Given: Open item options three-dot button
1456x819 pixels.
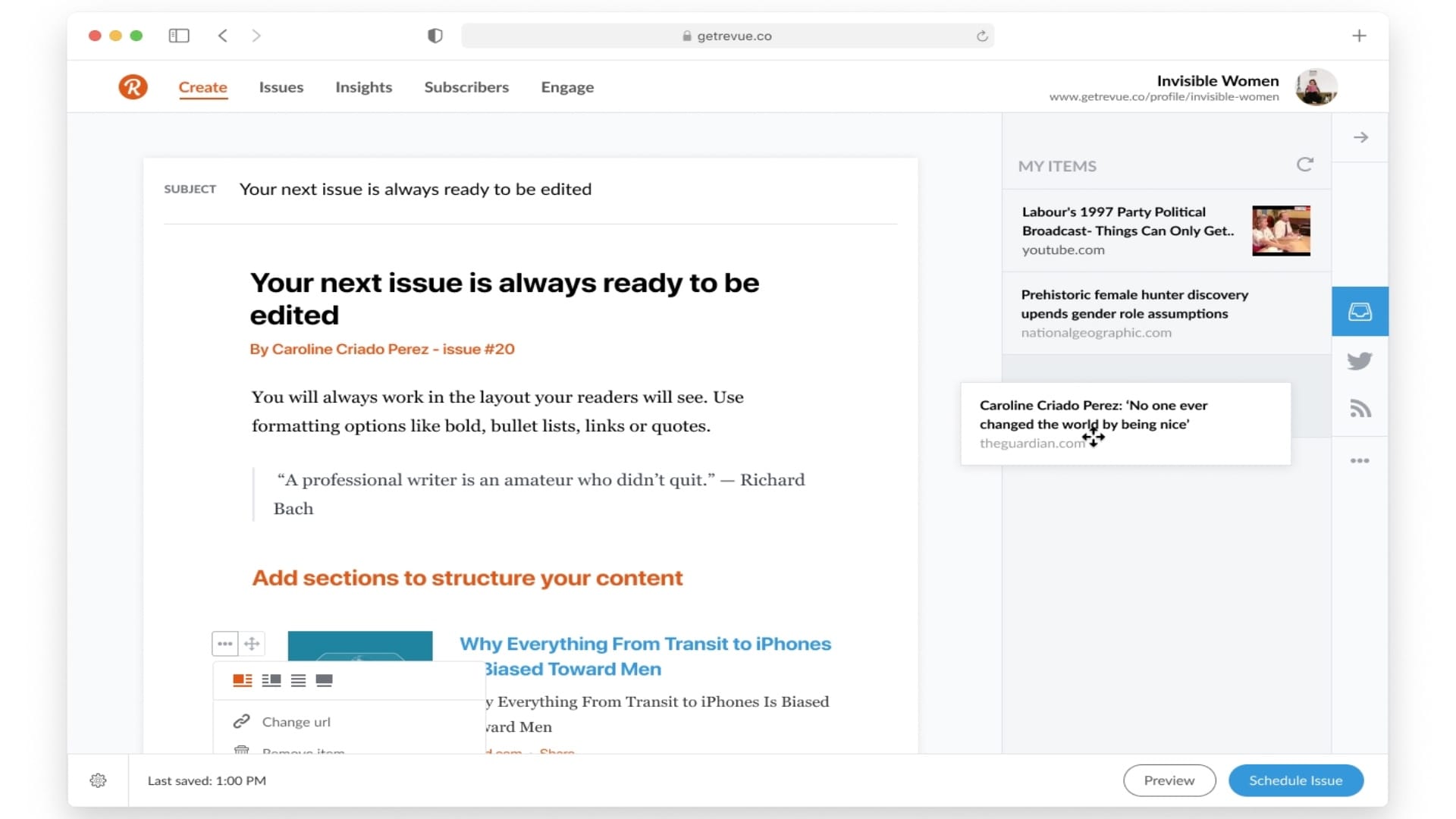Looking at the screenshot, I should (x=225, y=644).
